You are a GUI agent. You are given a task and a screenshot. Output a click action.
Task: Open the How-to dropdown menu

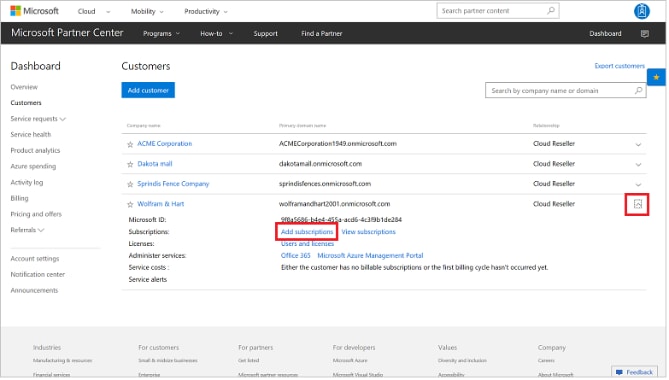[x=217, y=34]
